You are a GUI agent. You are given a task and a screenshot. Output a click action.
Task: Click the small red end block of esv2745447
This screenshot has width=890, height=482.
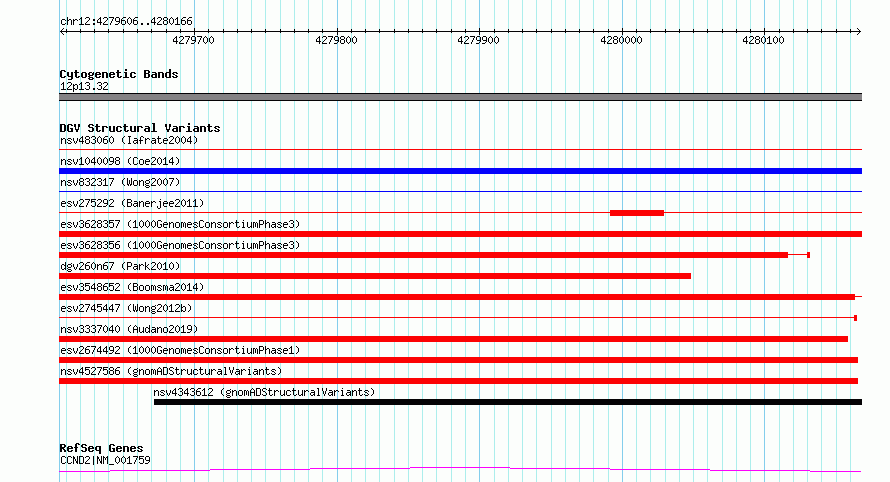point(855,318)
